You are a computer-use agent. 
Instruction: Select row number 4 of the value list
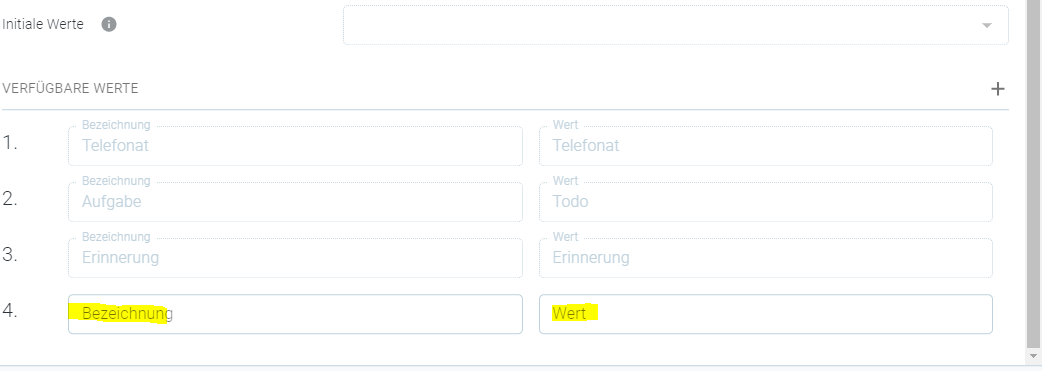pyautogui.click(x=10, y=311)
